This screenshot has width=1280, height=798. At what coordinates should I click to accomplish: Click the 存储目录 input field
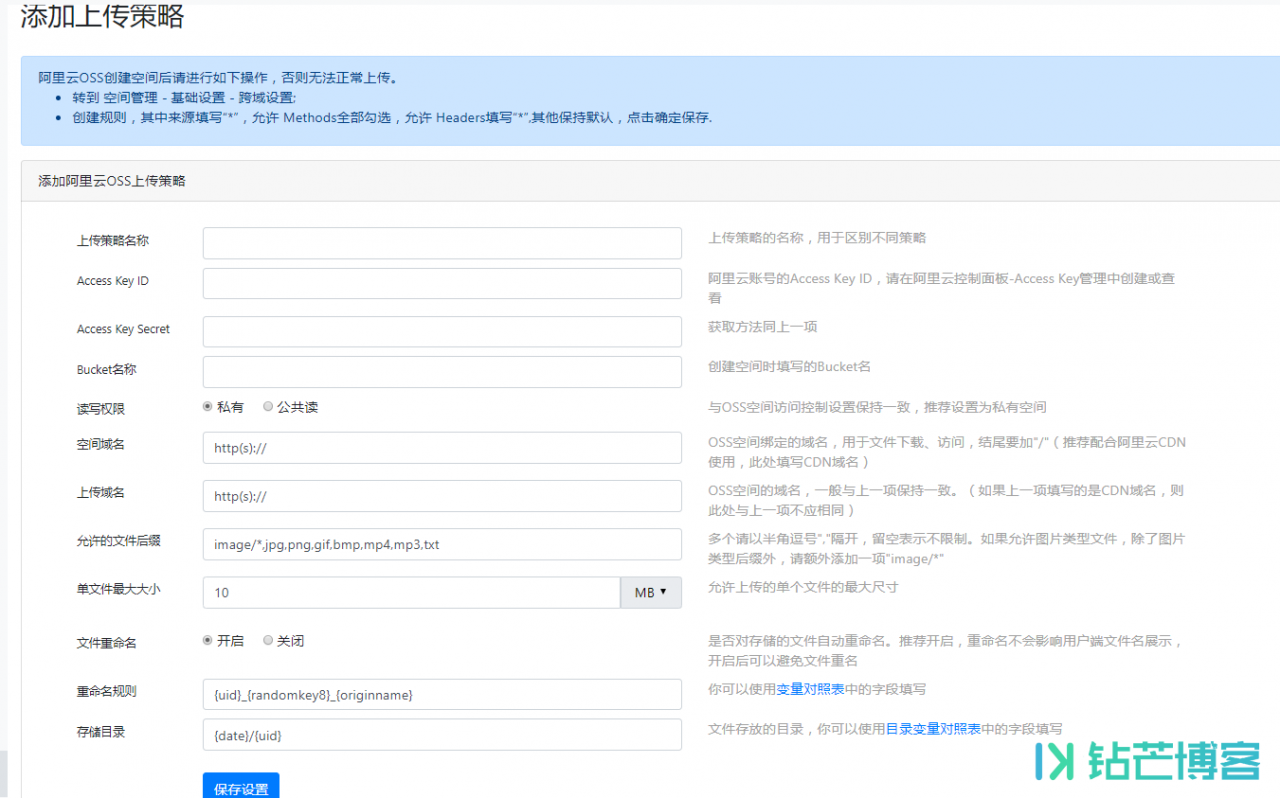pos(442,734)
